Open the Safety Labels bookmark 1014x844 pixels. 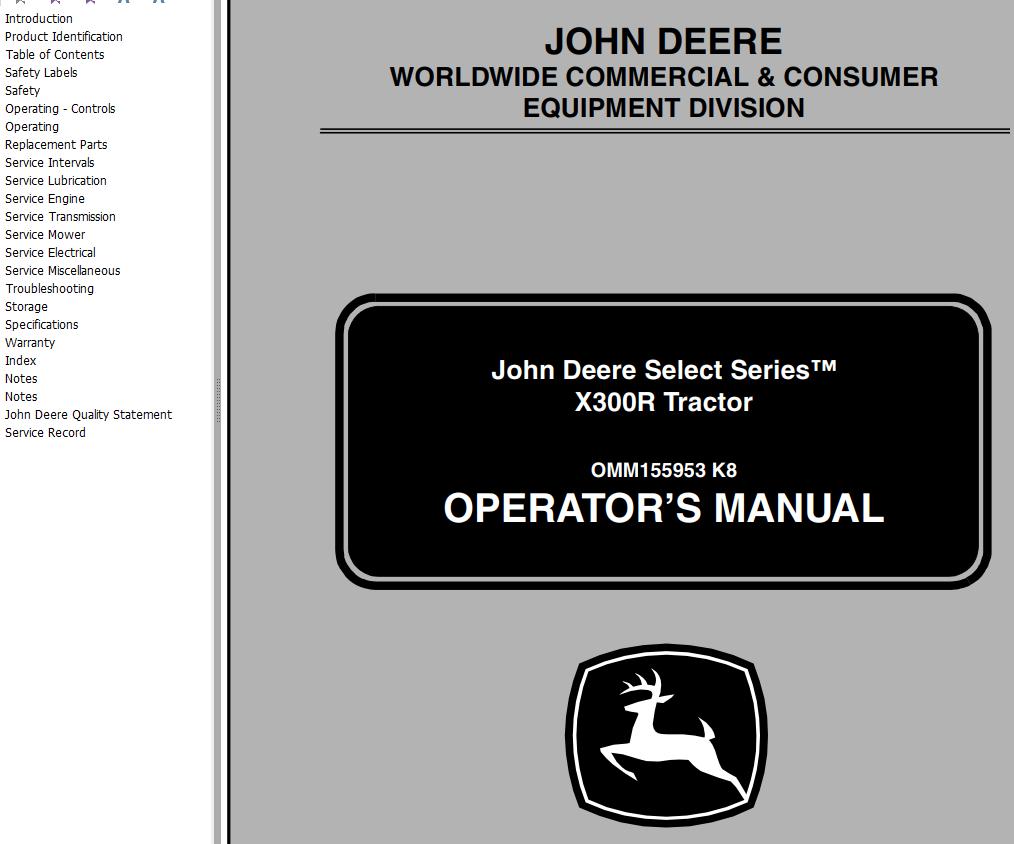tap(41, 72)
